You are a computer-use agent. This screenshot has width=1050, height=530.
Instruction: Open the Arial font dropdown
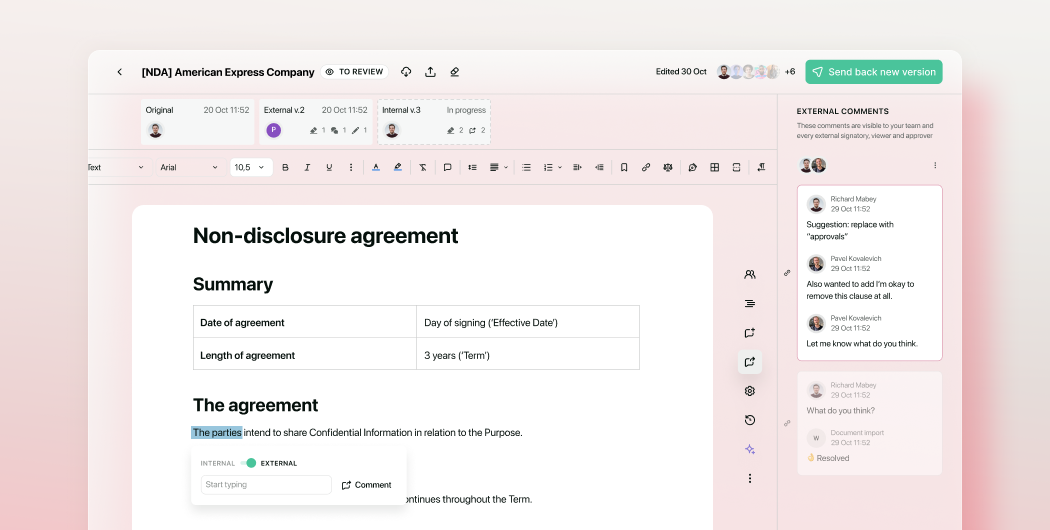(x=190, y=168)
